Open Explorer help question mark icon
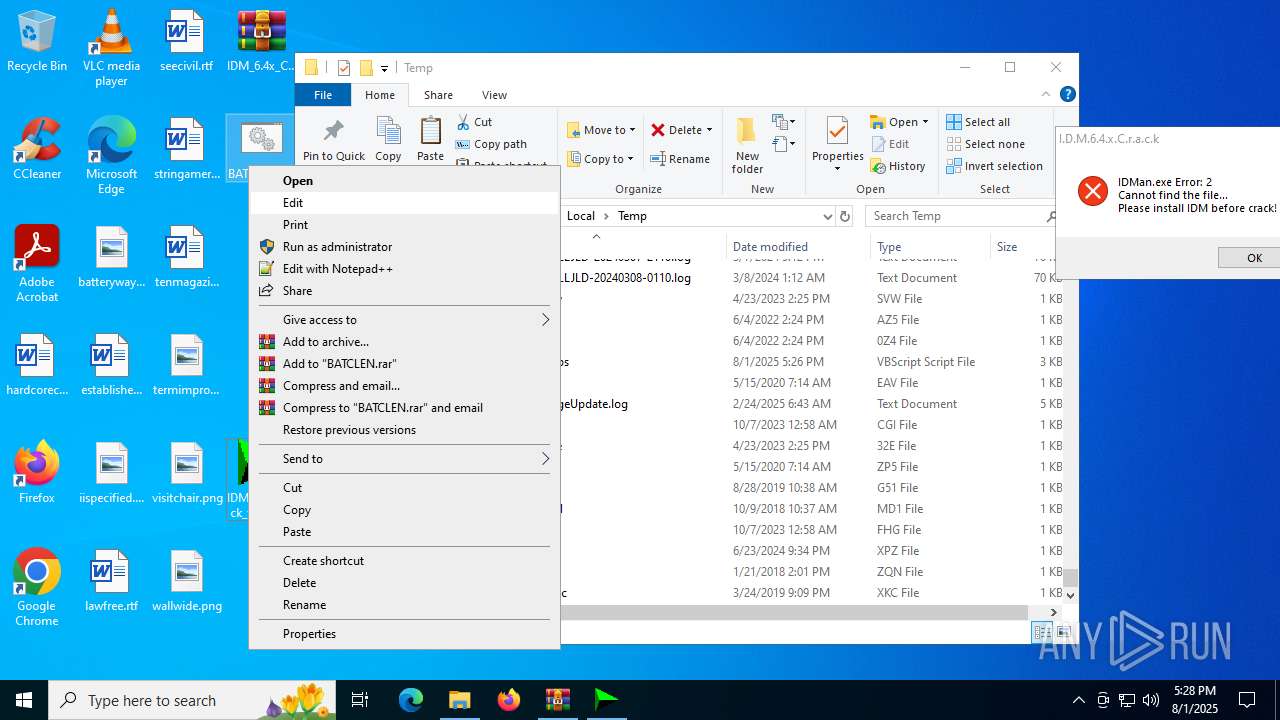The image size is (1280, 720). tap(1067, 94)
